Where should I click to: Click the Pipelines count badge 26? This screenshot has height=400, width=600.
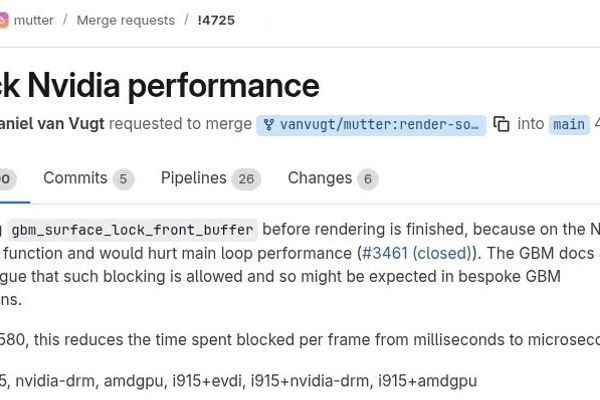(246, 179)
